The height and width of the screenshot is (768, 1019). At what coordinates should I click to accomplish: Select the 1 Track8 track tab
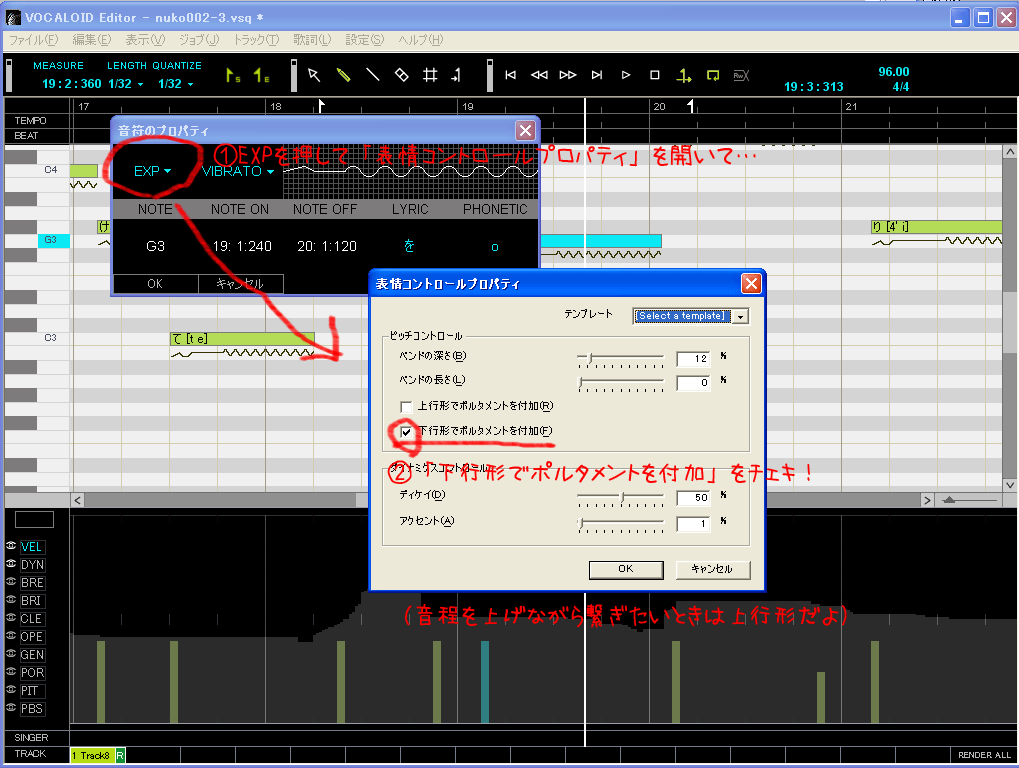[92, 756]
